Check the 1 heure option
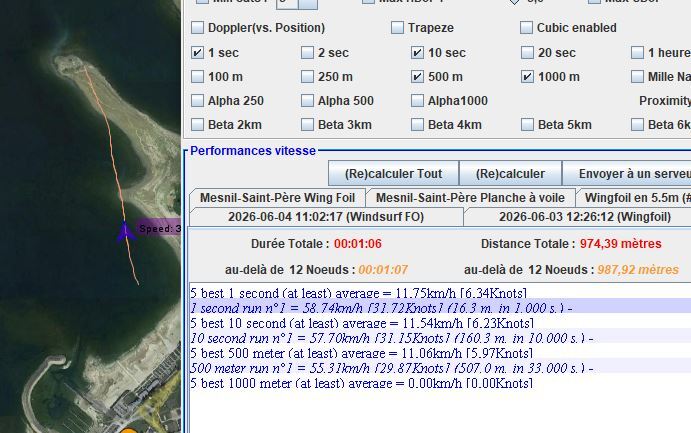 637,53
